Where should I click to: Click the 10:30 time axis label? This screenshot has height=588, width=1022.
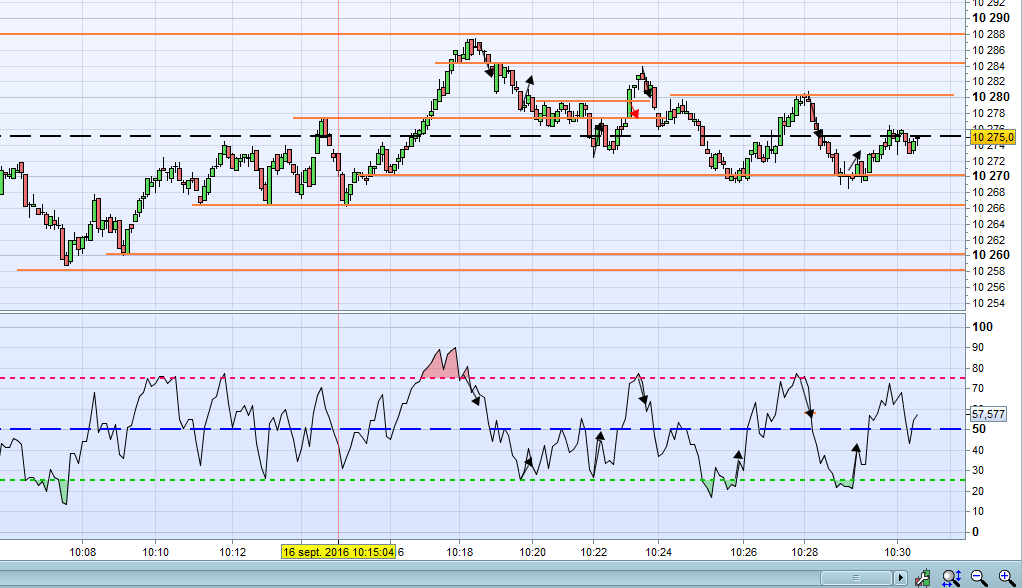[x=898, y=552]
